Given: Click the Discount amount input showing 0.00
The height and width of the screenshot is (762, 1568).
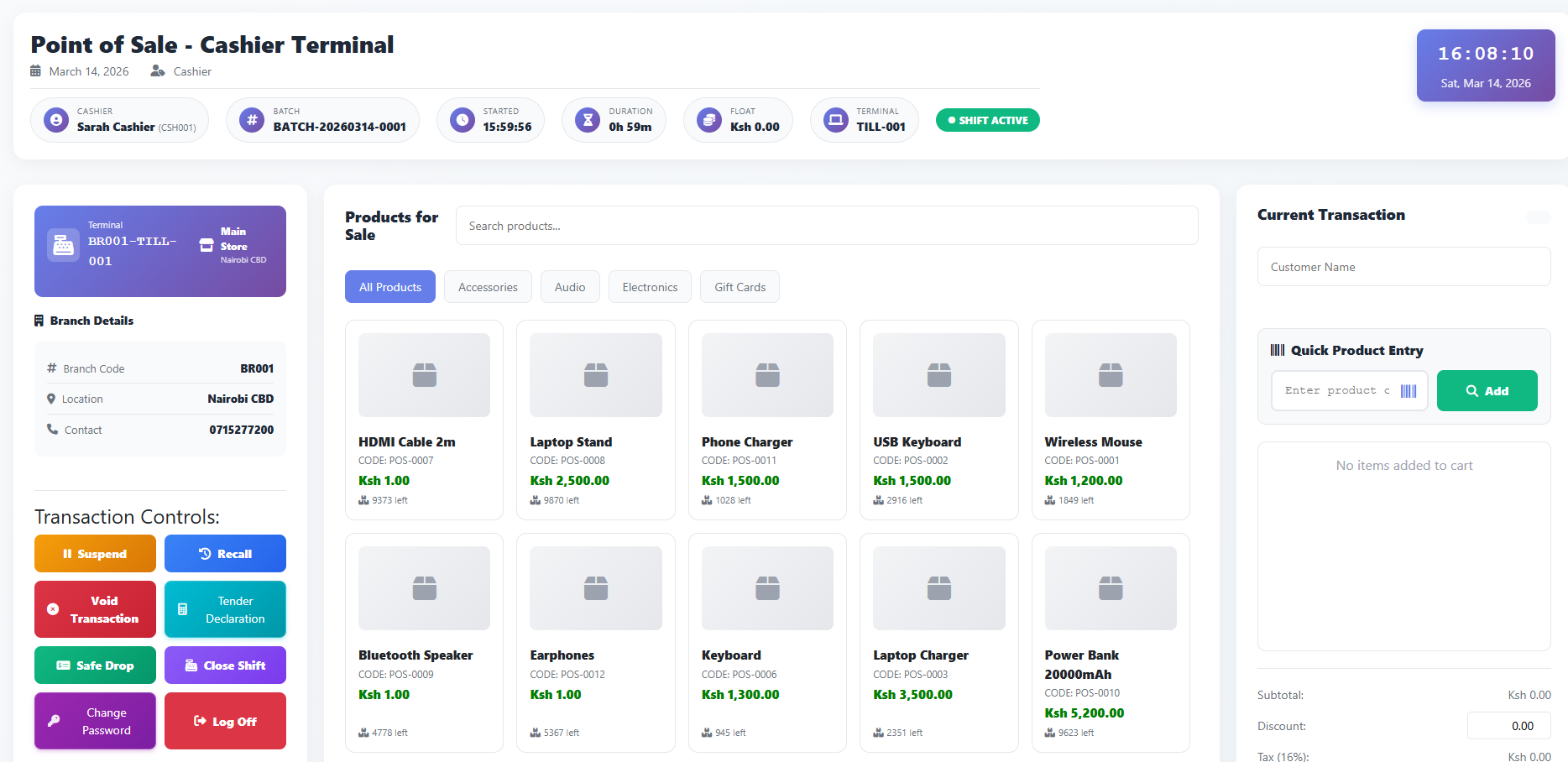Looking at the screenshot, I should pyautogui.click(x=1508, y=726).
